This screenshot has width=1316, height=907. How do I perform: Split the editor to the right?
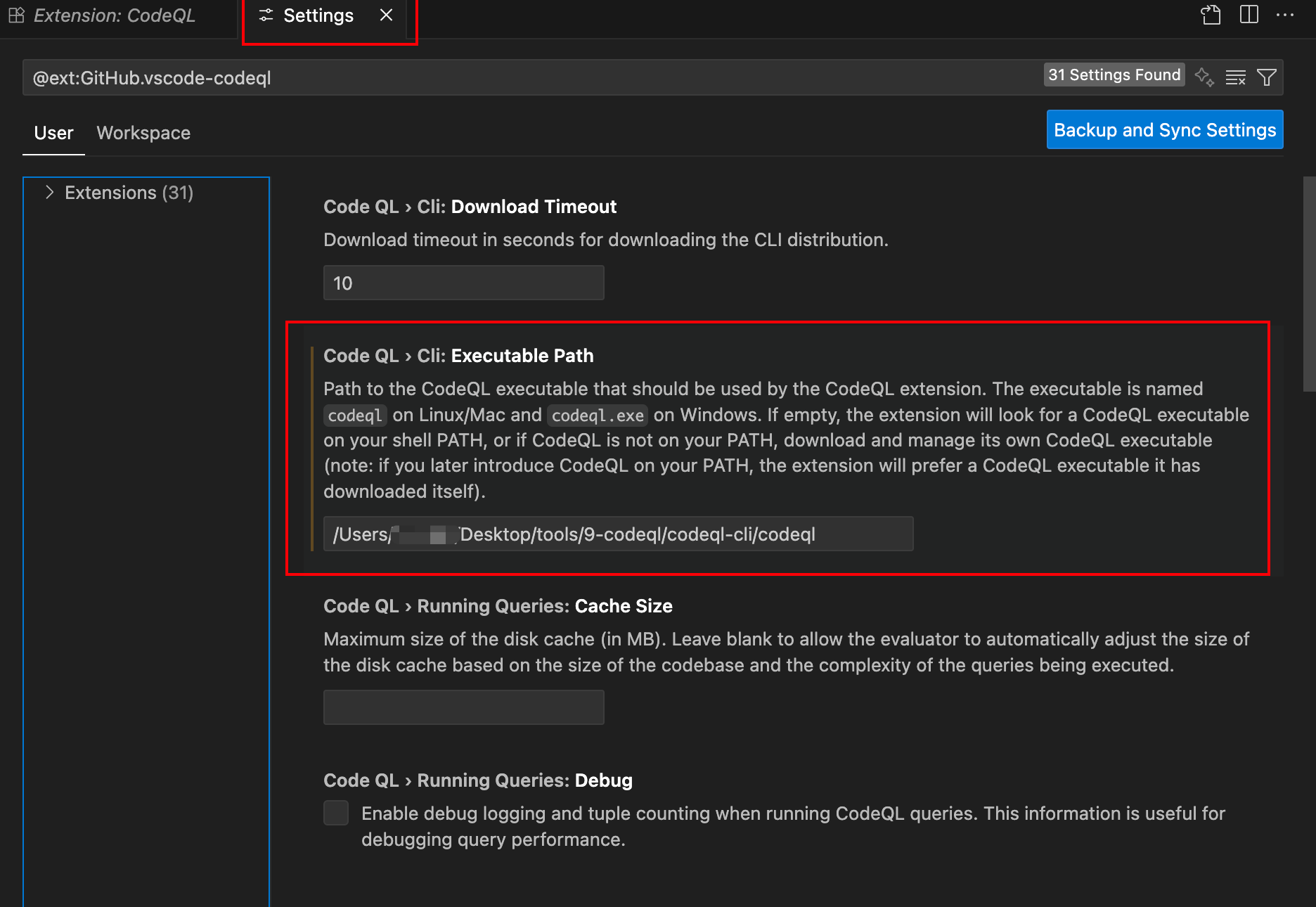(1249, 15)
